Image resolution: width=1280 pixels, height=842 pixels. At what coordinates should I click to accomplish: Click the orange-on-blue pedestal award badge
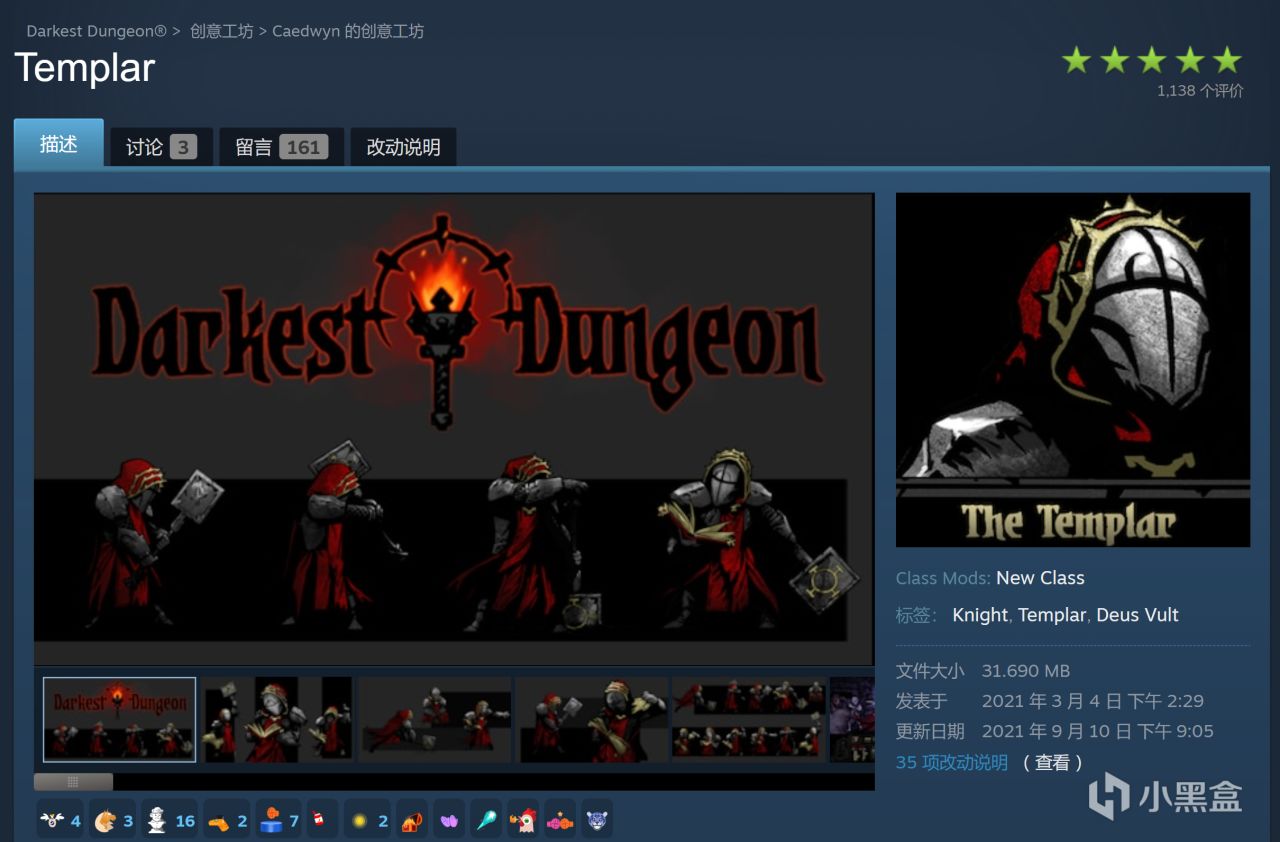point(279,820)
